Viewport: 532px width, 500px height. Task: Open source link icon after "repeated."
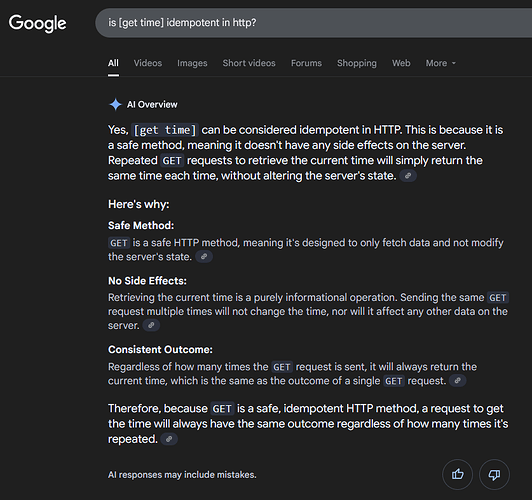pyautogui.click(x=169, y=439)
